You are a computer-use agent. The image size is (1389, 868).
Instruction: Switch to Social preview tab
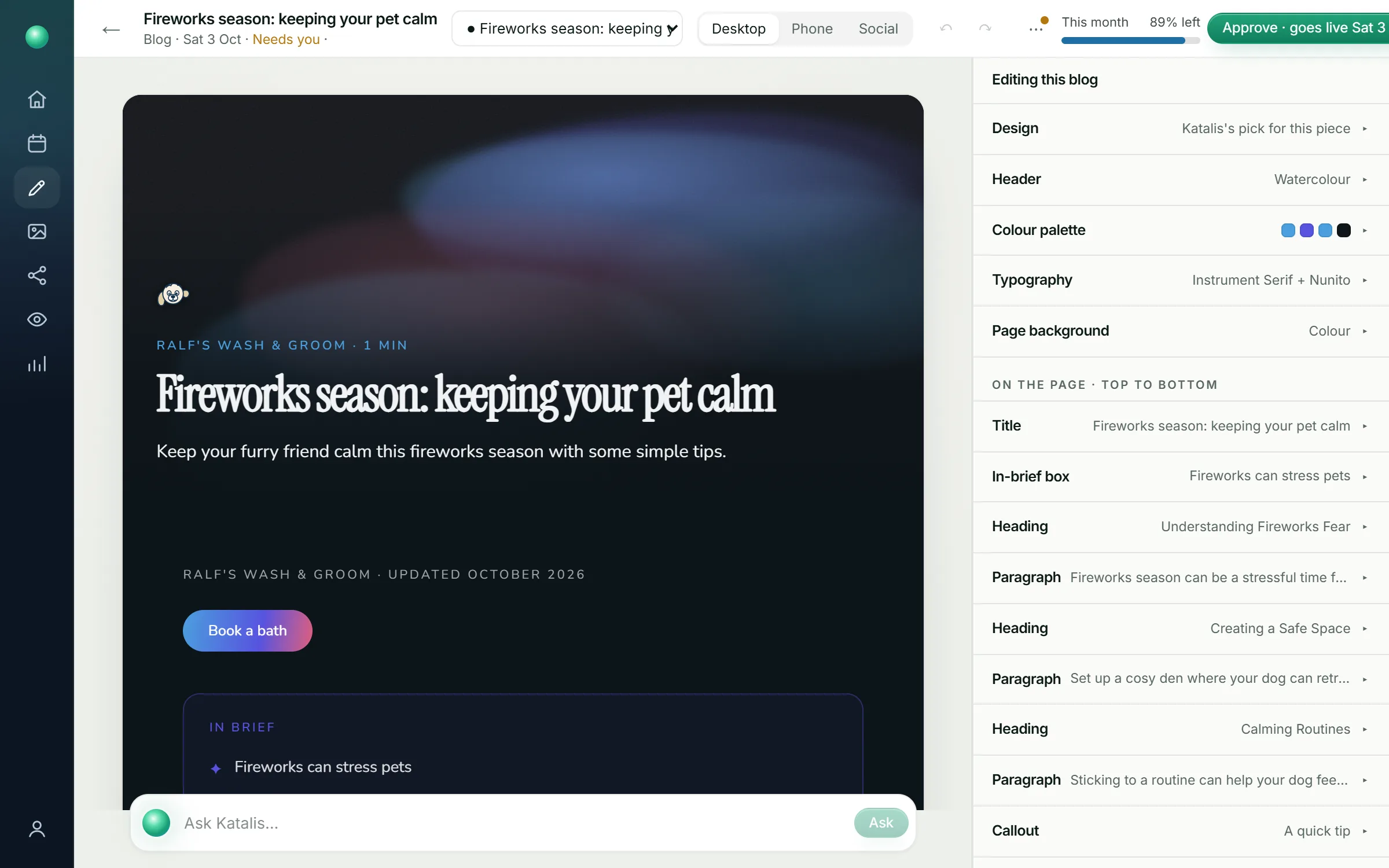tap(878, 28)
